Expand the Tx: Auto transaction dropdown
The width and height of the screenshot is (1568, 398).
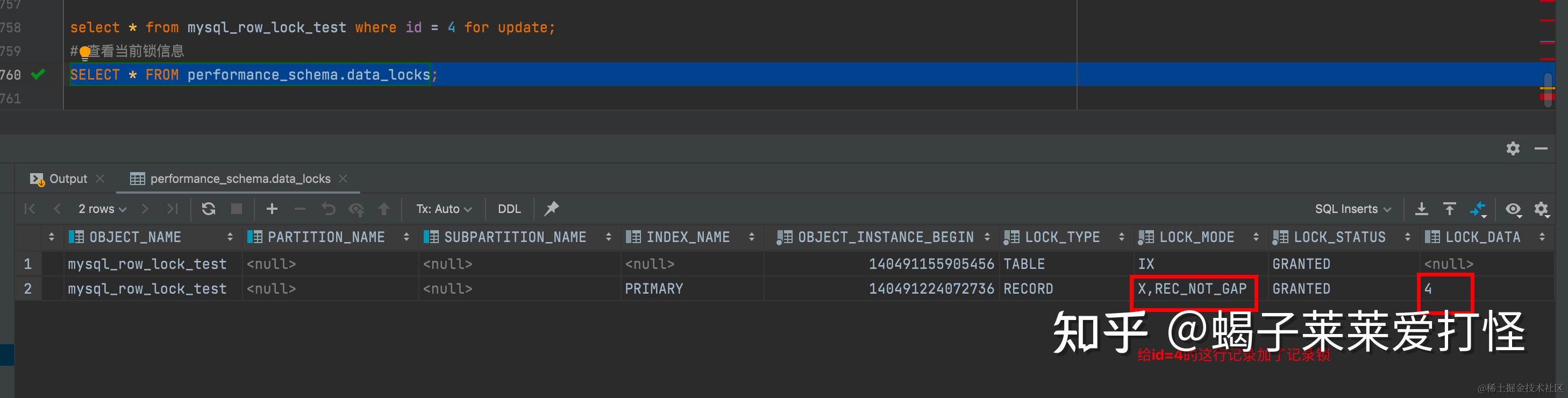tap(444, 209)
